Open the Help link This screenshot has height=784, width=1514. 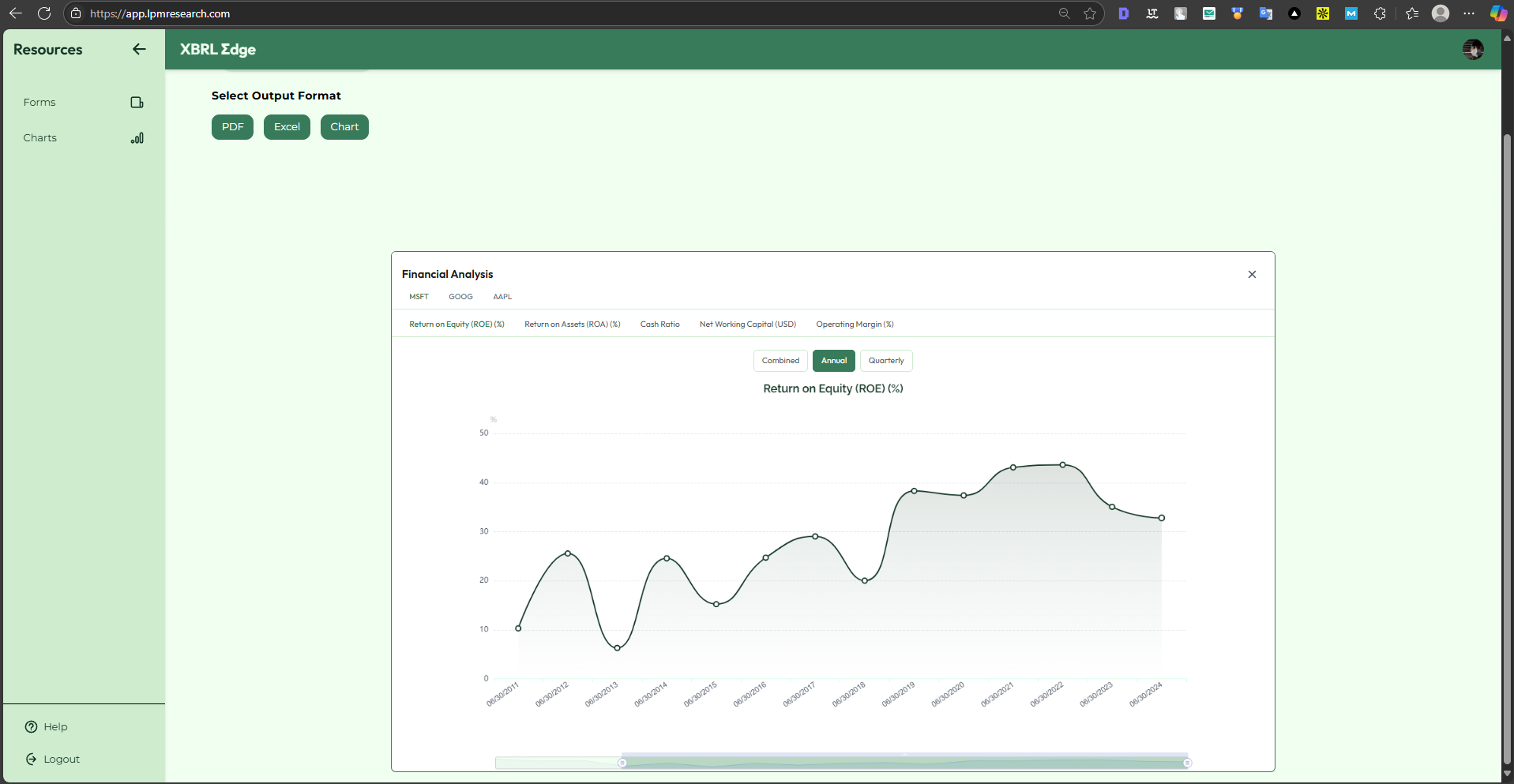(55, 727)
